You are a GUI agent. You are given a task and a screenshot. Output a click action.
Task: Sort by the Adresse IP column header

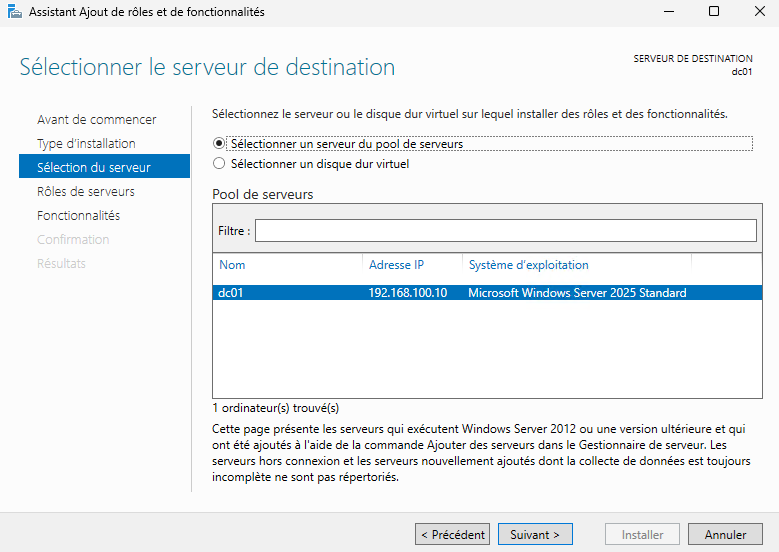tap(396, 265)
